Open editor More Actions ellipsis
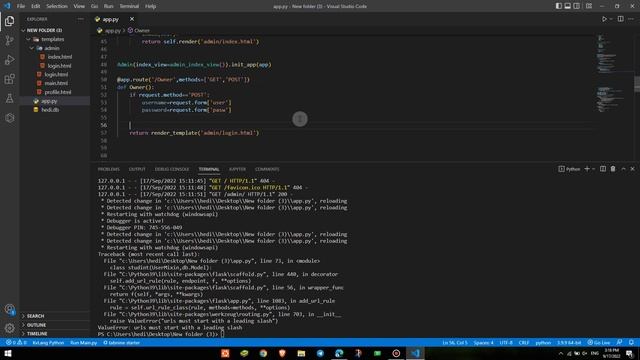 (631, 19)
